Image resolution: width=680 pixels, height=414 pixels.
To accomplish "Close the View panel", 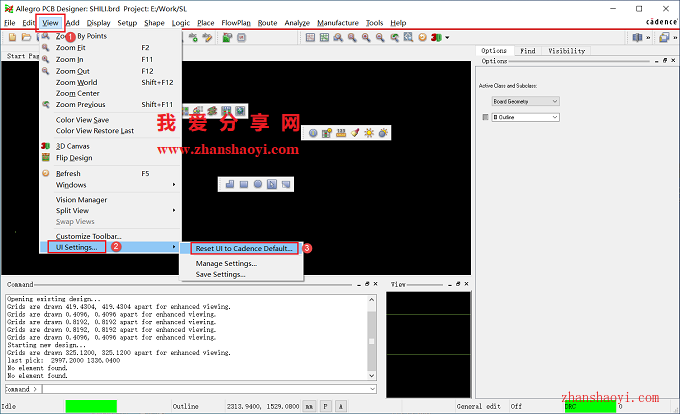I will pos(466,284).
